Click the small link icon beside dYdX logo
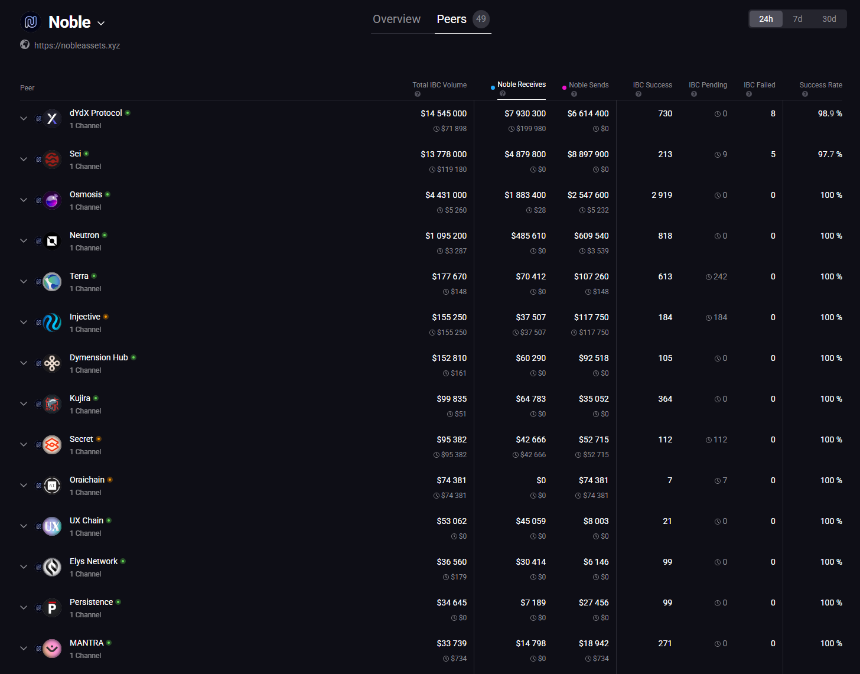Screen dimensions: 860x674 pos(38,118)
